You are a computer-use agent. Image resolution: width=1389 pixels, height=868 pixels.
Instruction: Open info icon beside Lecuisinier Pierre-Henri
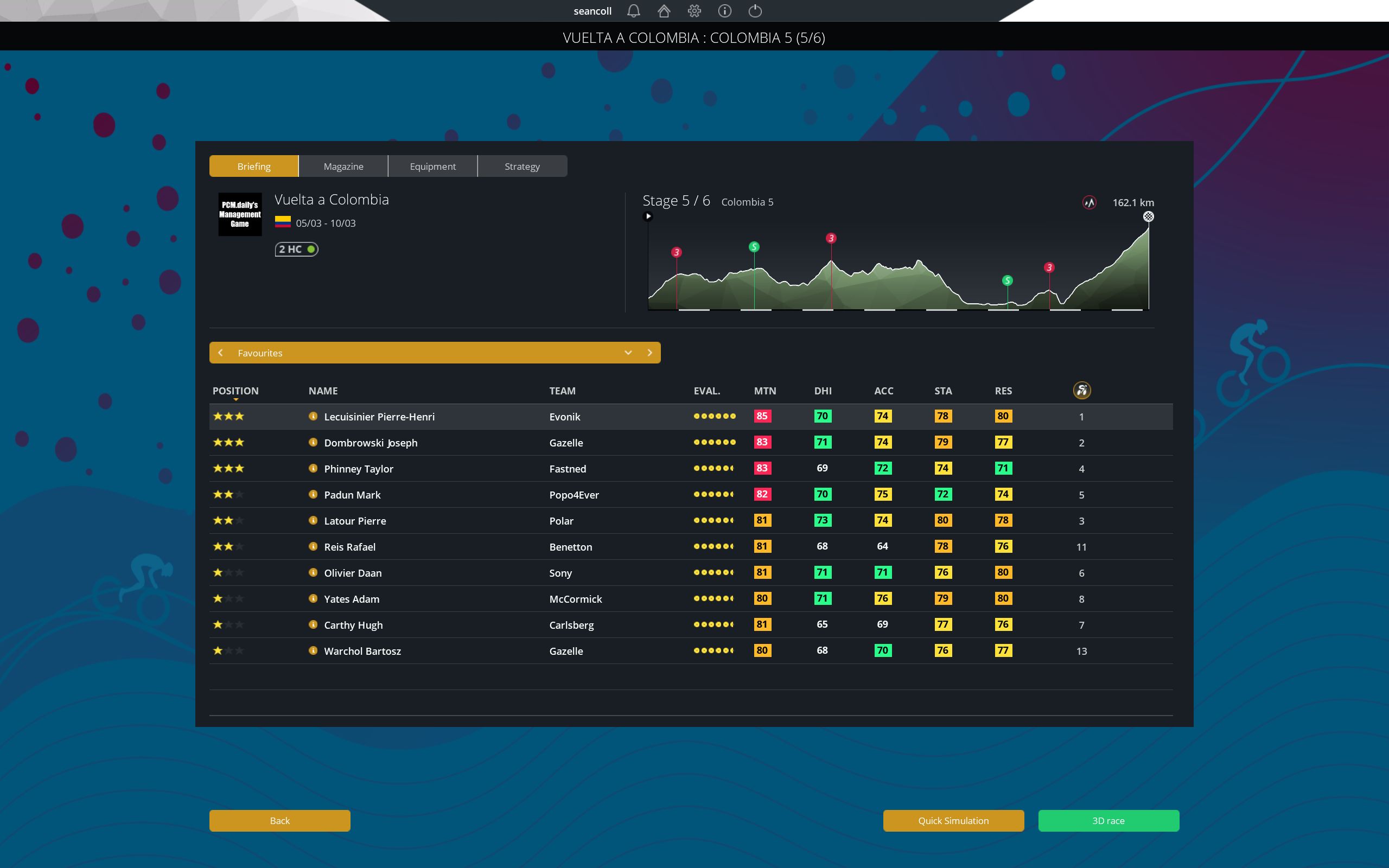313,416
